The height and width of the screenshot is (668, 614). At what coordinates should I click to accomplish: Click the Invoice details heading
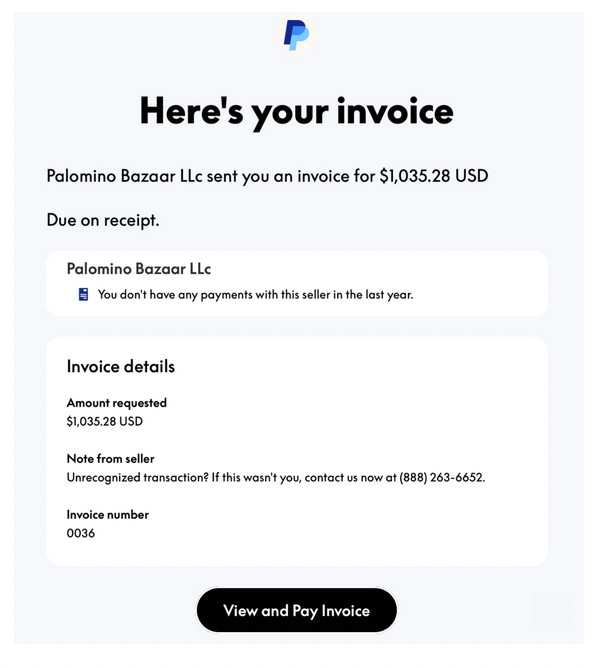[121, 366]
